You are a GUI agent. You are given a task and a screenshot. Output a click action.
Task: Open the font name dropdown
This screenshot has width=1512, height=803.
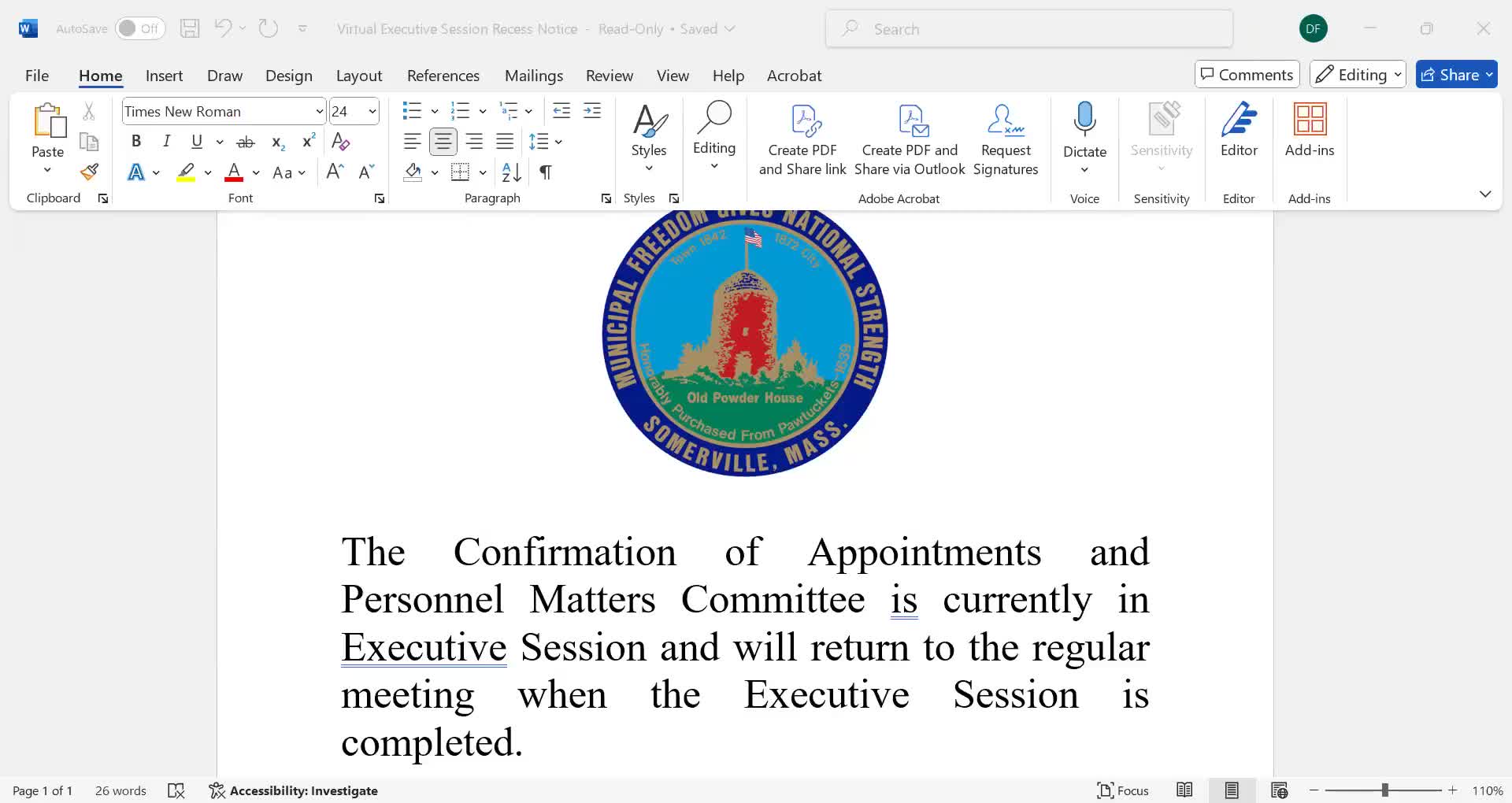[319, 112]
